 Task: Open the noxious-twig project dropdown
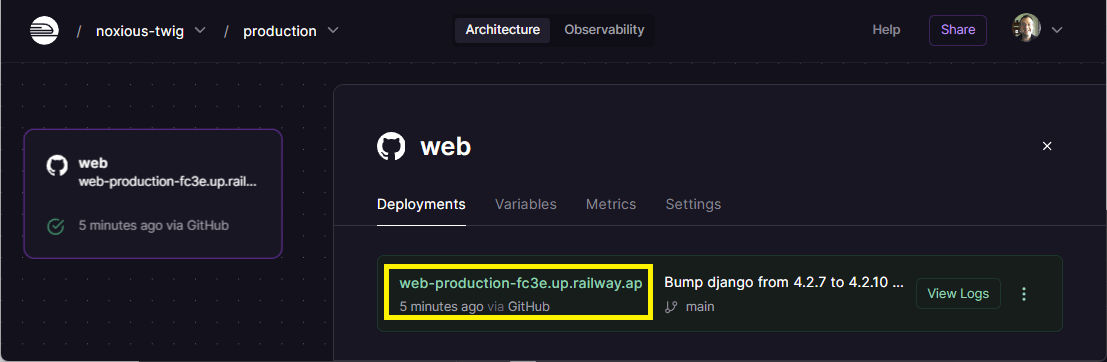151,31
